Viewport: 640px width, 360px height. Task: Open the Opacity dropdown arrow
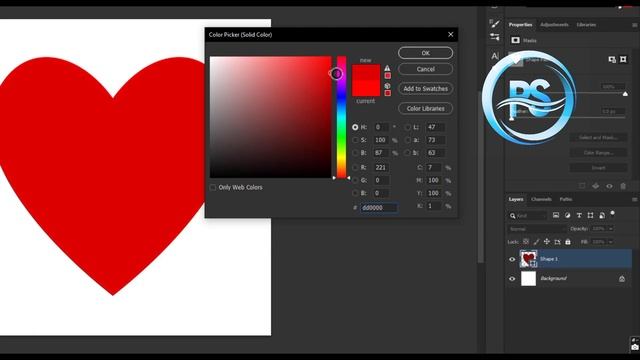(x=611, y=229)
